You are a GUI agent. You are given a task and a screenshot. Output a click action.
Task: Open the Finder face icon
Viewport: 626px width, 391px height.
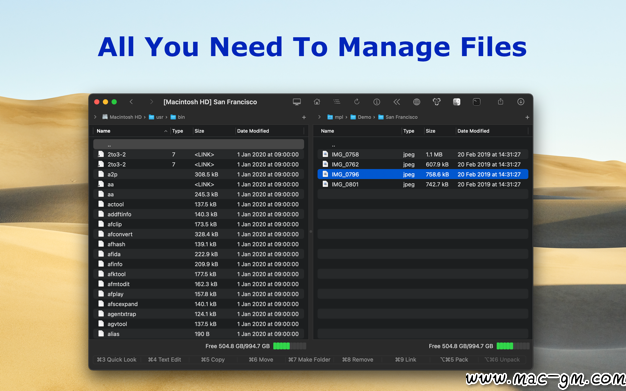[456, 102]
